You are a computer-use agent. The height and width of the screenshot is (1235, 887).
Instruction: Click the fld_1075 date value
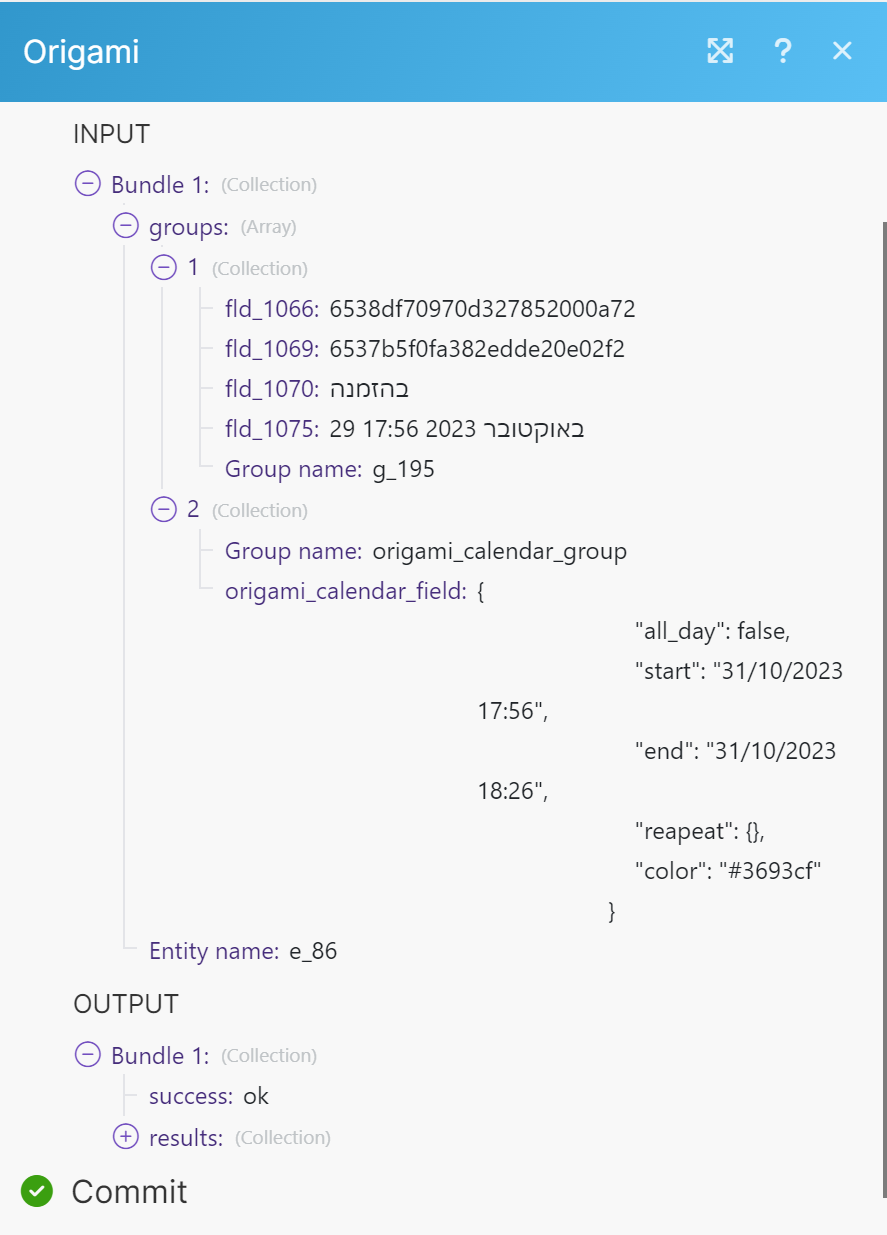tap(456, 429)
